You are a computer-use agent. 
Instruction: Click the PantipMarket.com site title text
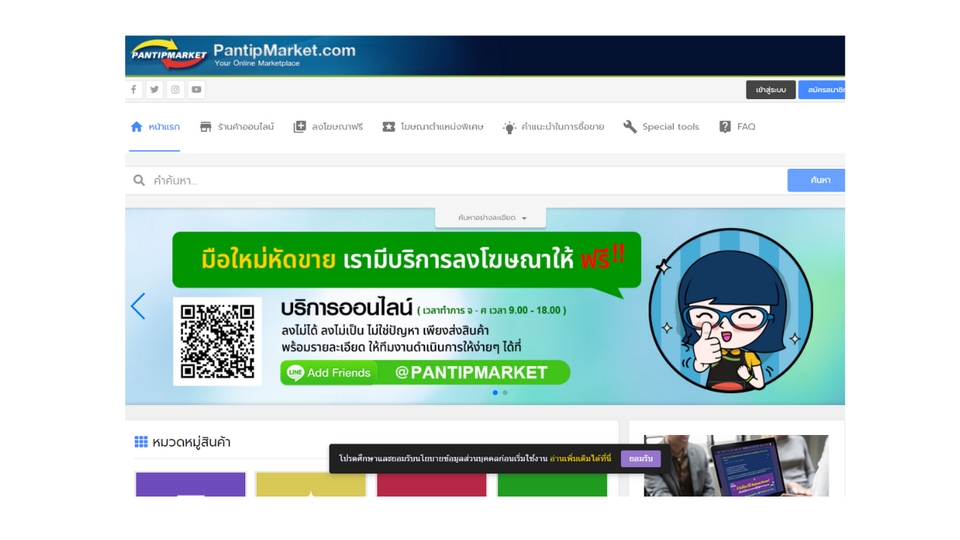284,50
